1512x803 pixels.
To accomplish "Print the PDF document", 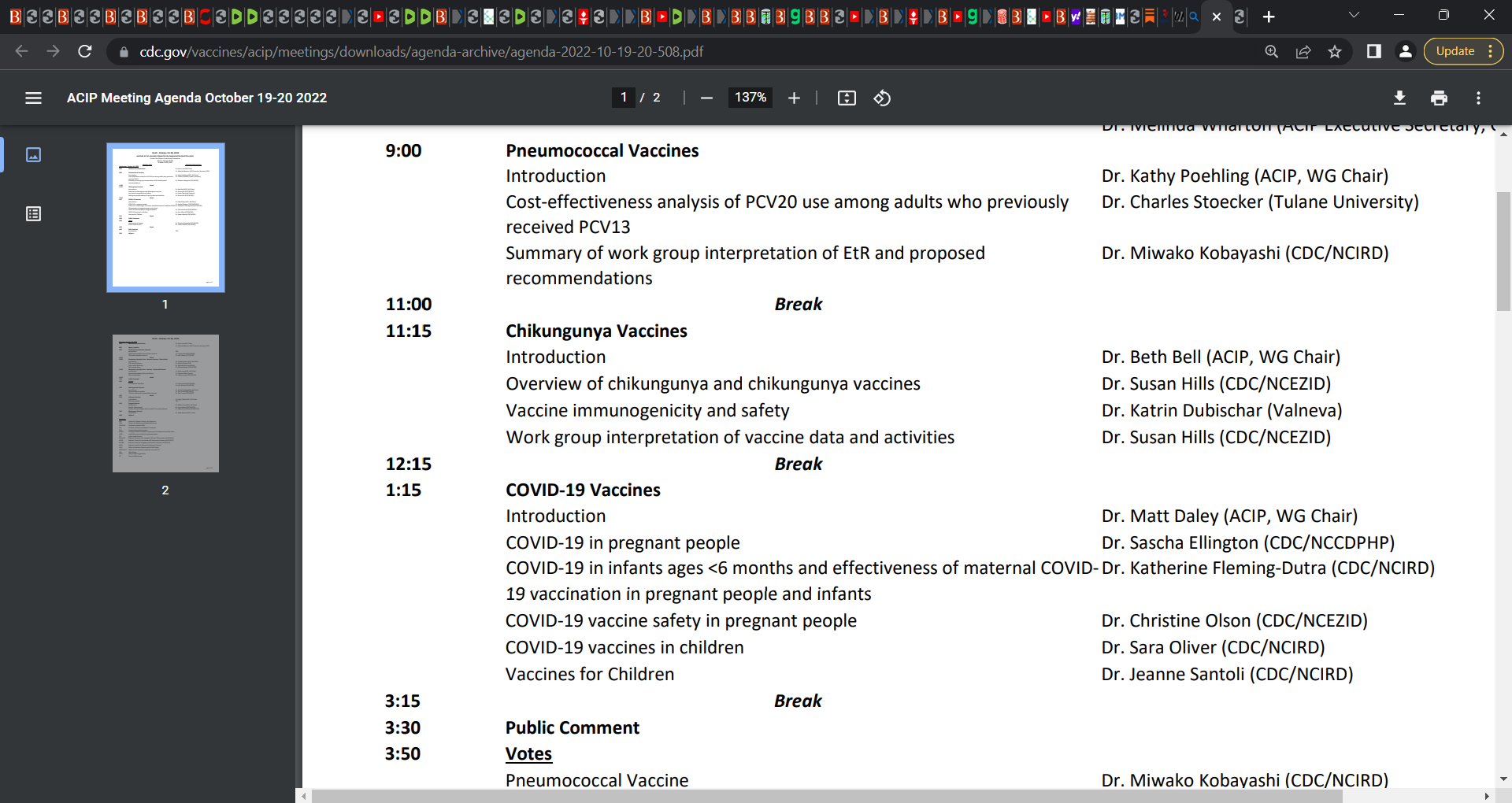I will click(1439, 98).
